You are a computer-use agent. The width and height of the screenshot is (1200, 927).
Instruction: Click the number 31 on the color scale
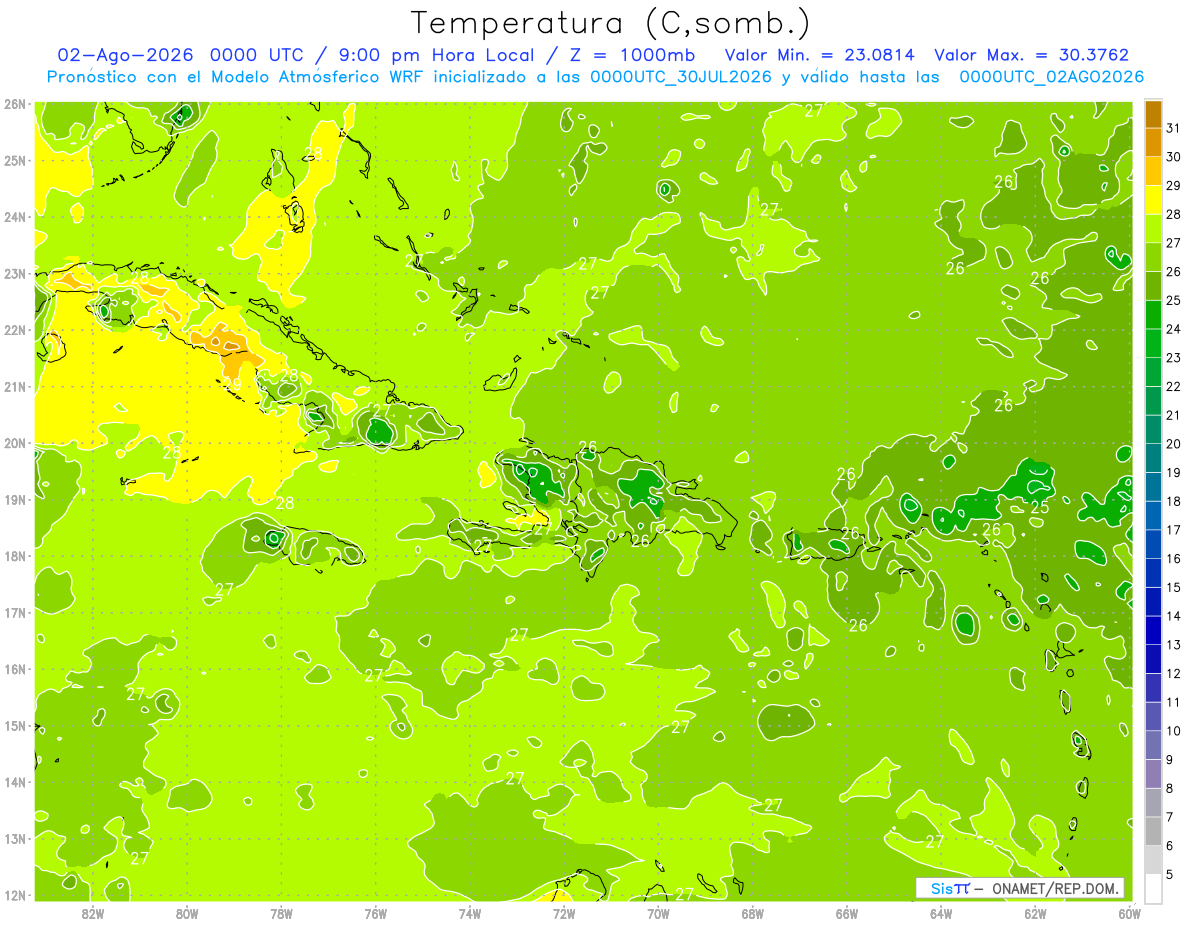coord(1174,128)
